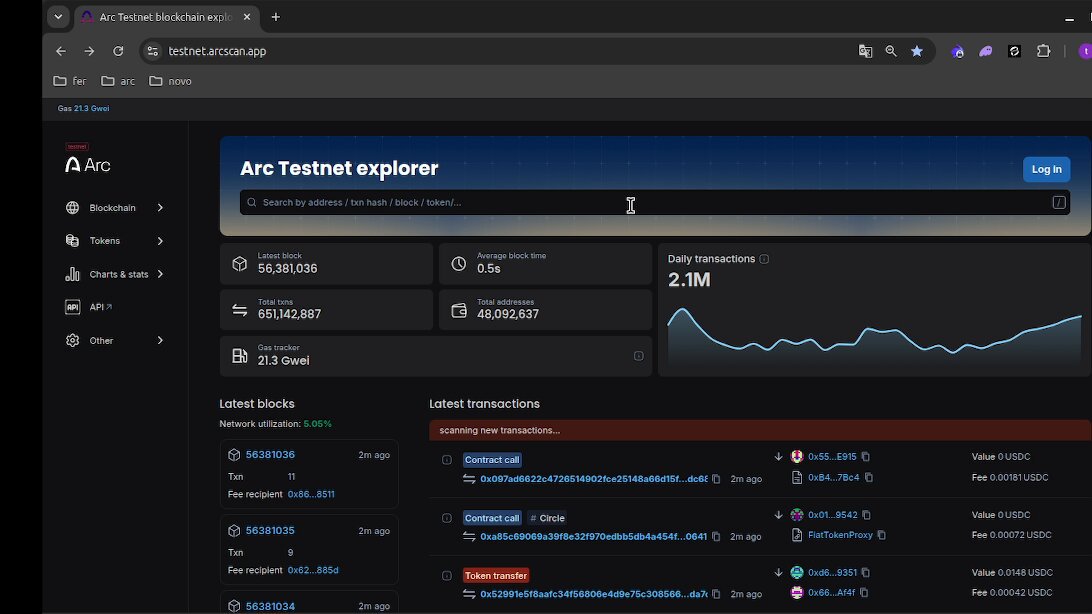Viewport: 1092px width, 614px height.
Task: Copy FlatTokenProxy address
Action: (882, 535)
